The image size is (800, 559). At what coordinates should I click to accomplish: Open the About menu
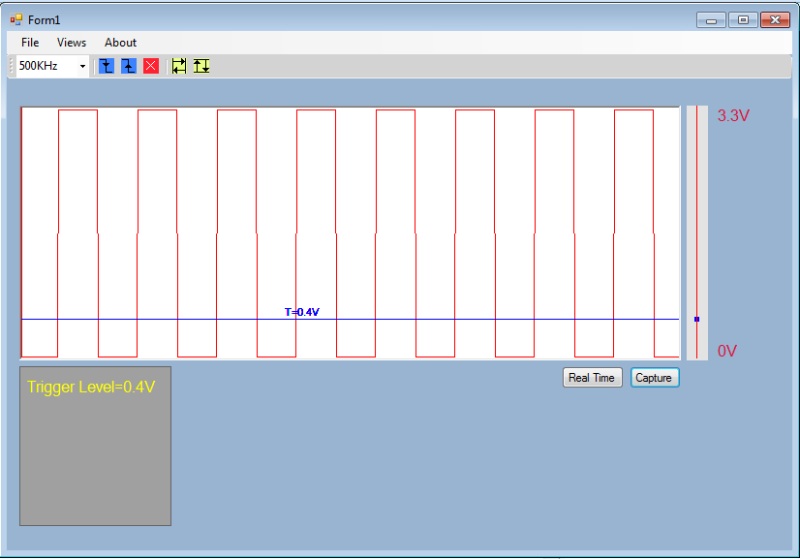pos(120,42)
